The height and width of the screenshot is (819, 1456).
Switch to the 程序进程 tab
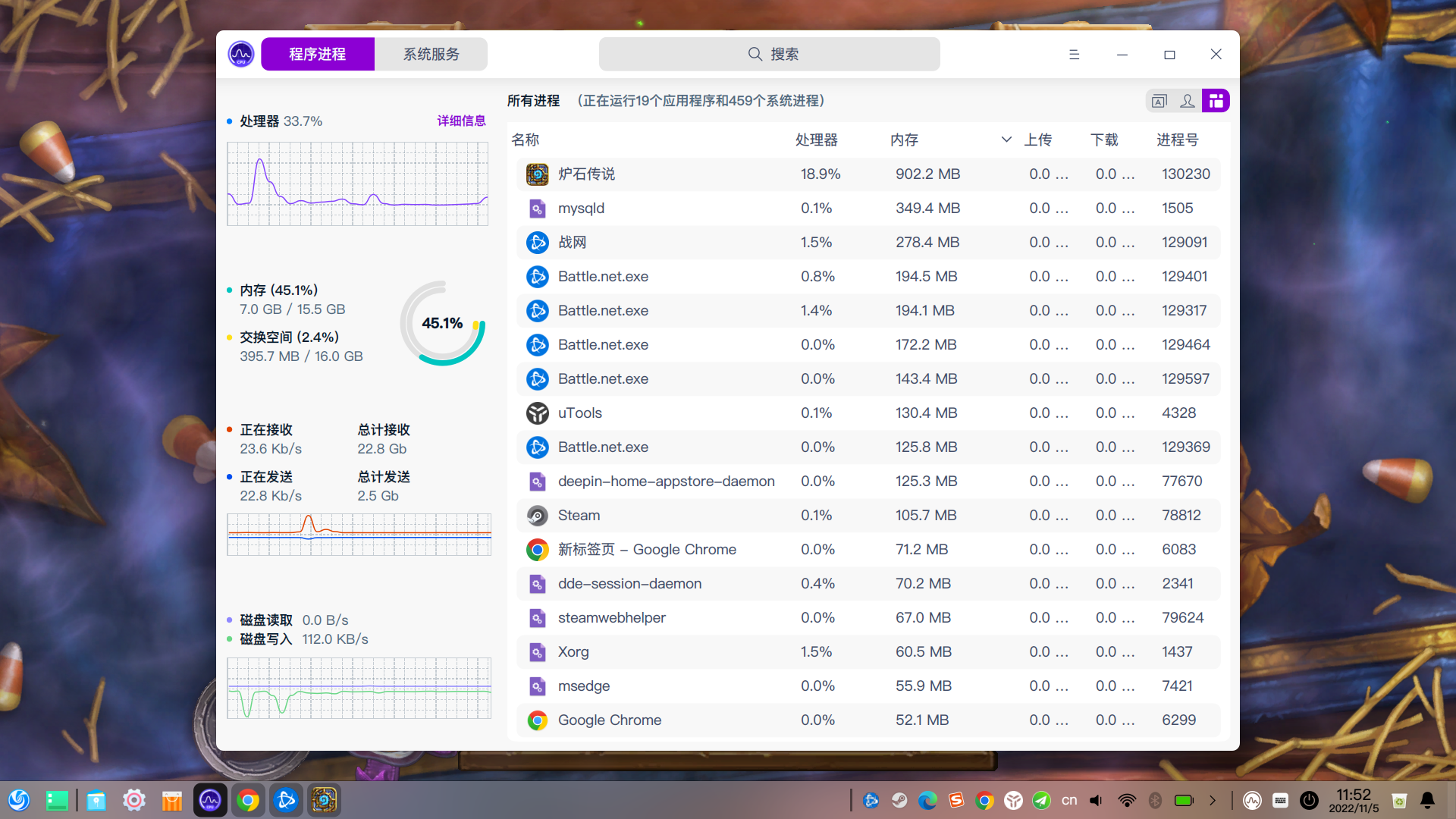[316, 54]
